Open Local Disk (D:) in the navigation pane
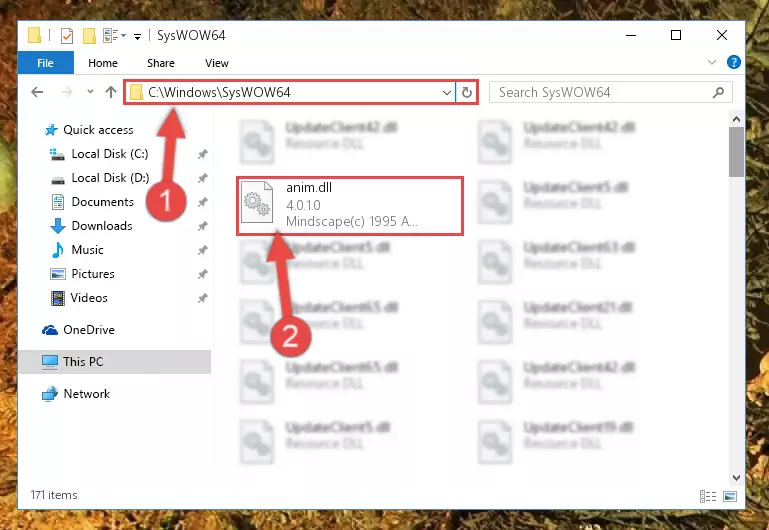 [x=100, y=178]
